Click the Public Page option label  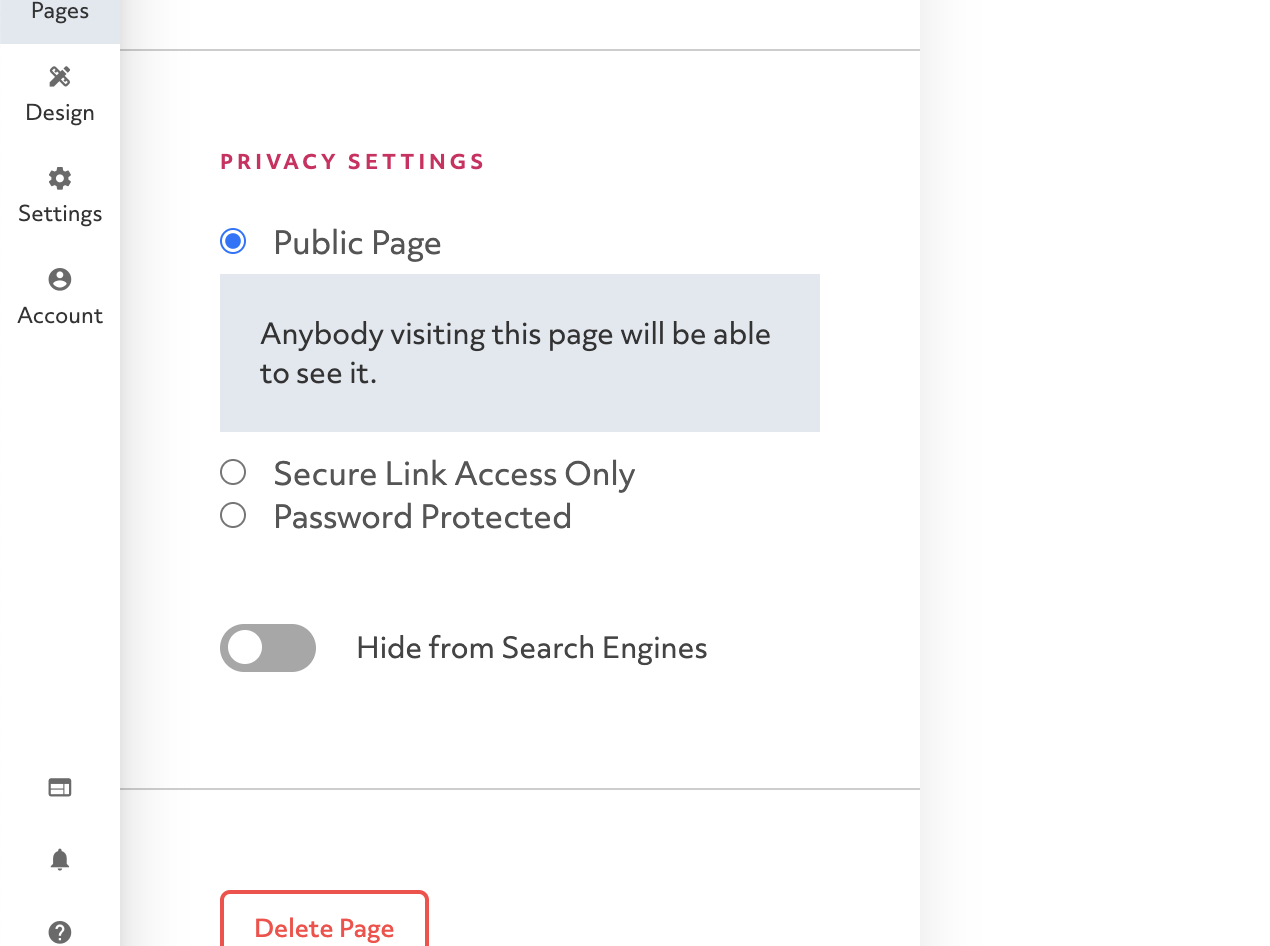coord(357,243)
